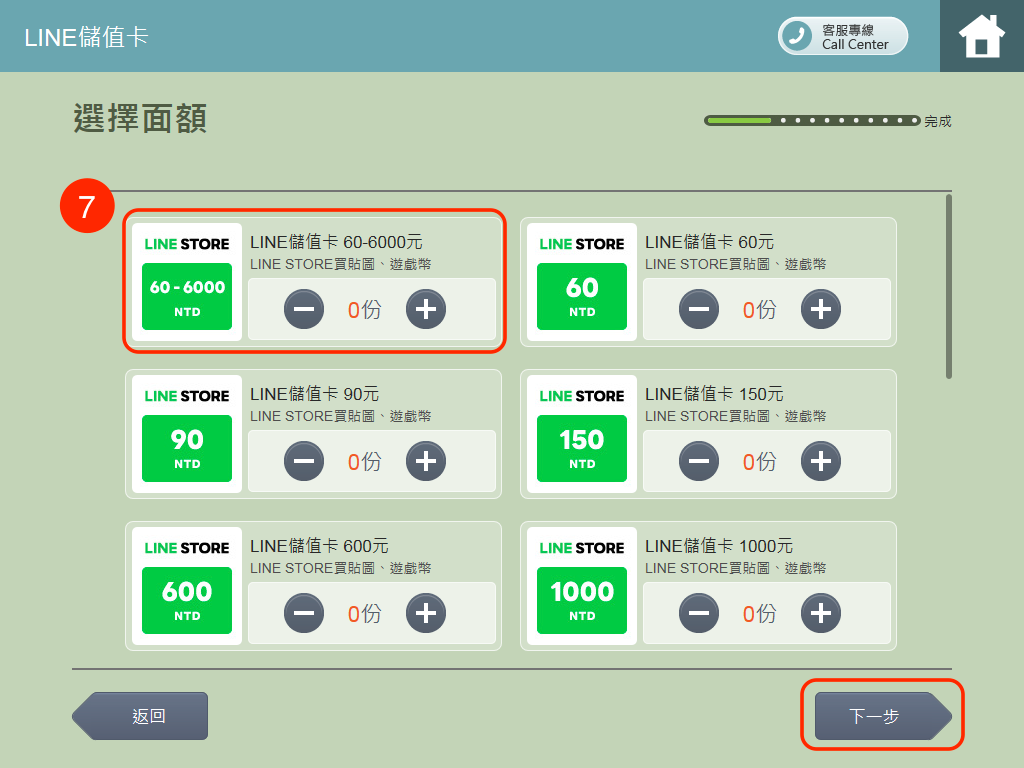Tap minus for LINE儲值卡 1000元
Screen dimensions: 1024x768
(699, 613)
